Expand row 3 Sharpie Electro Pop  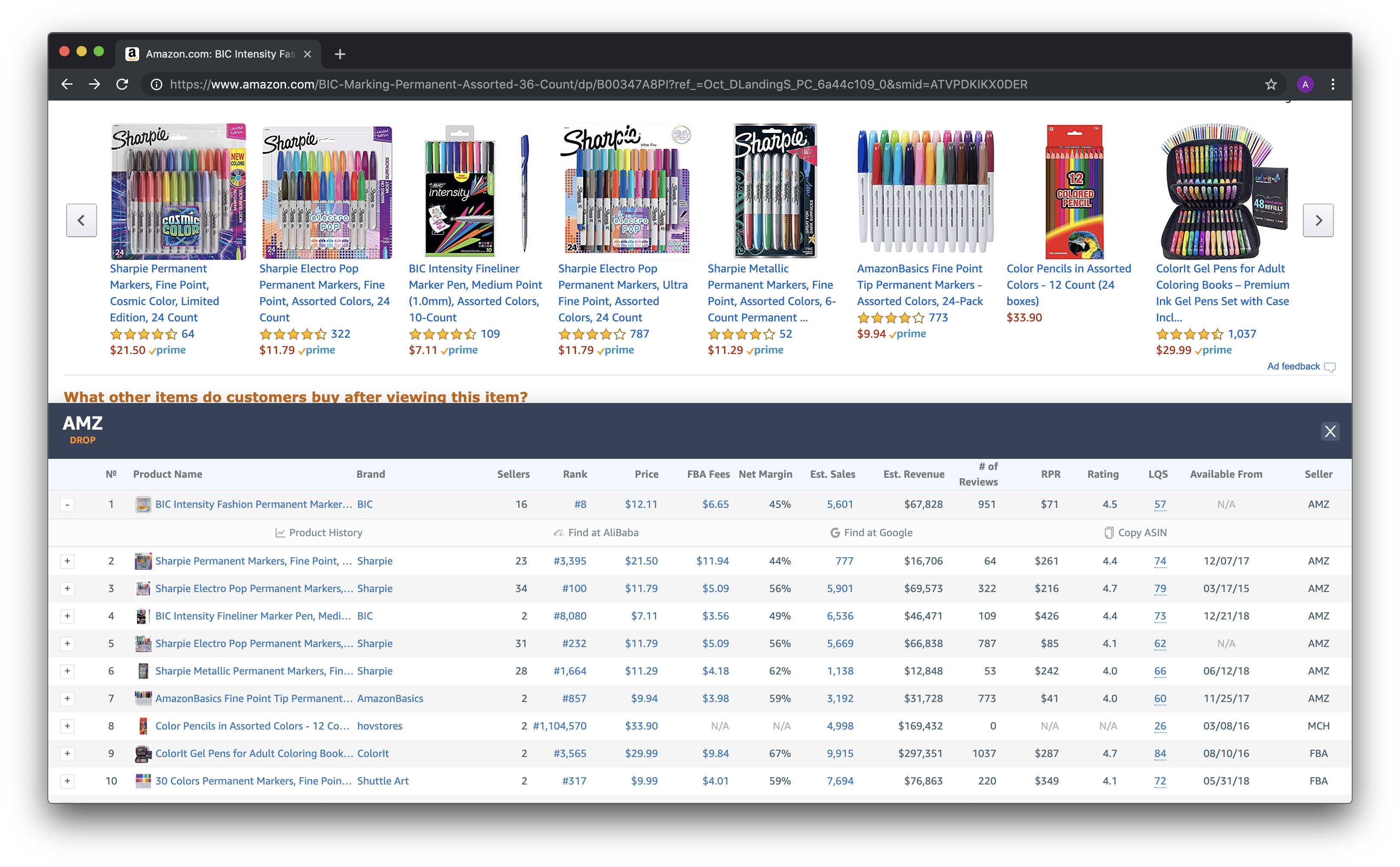coord(67,588)
